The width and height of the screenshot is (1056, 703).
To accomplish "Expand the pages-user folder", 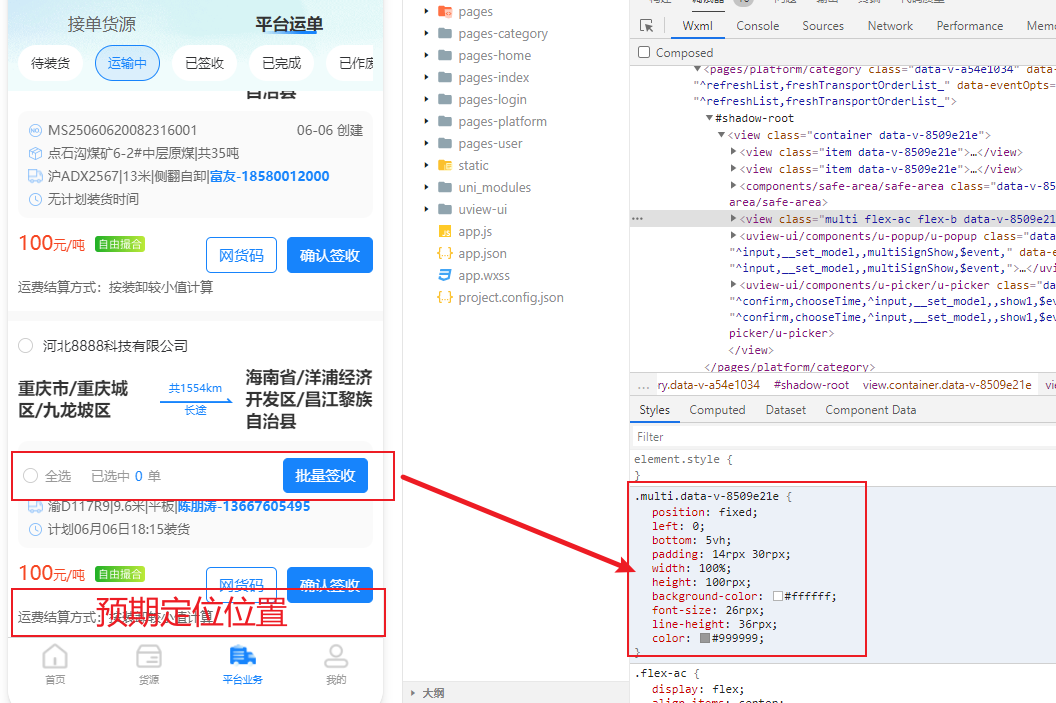I will point(426,143).
